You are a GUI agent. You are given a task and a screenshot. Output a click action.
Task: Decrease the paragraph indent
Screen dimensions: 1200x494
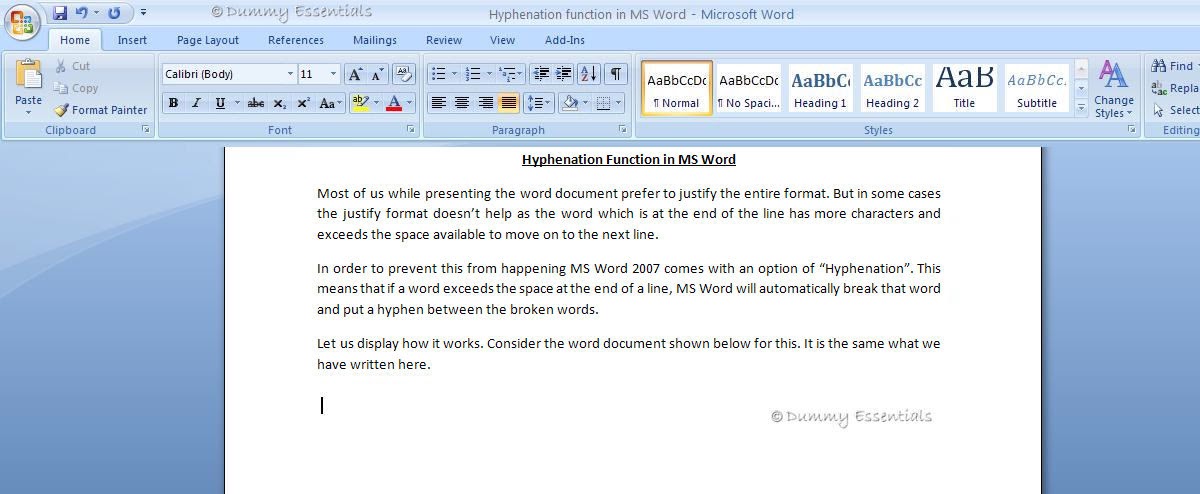pos(541,74)
